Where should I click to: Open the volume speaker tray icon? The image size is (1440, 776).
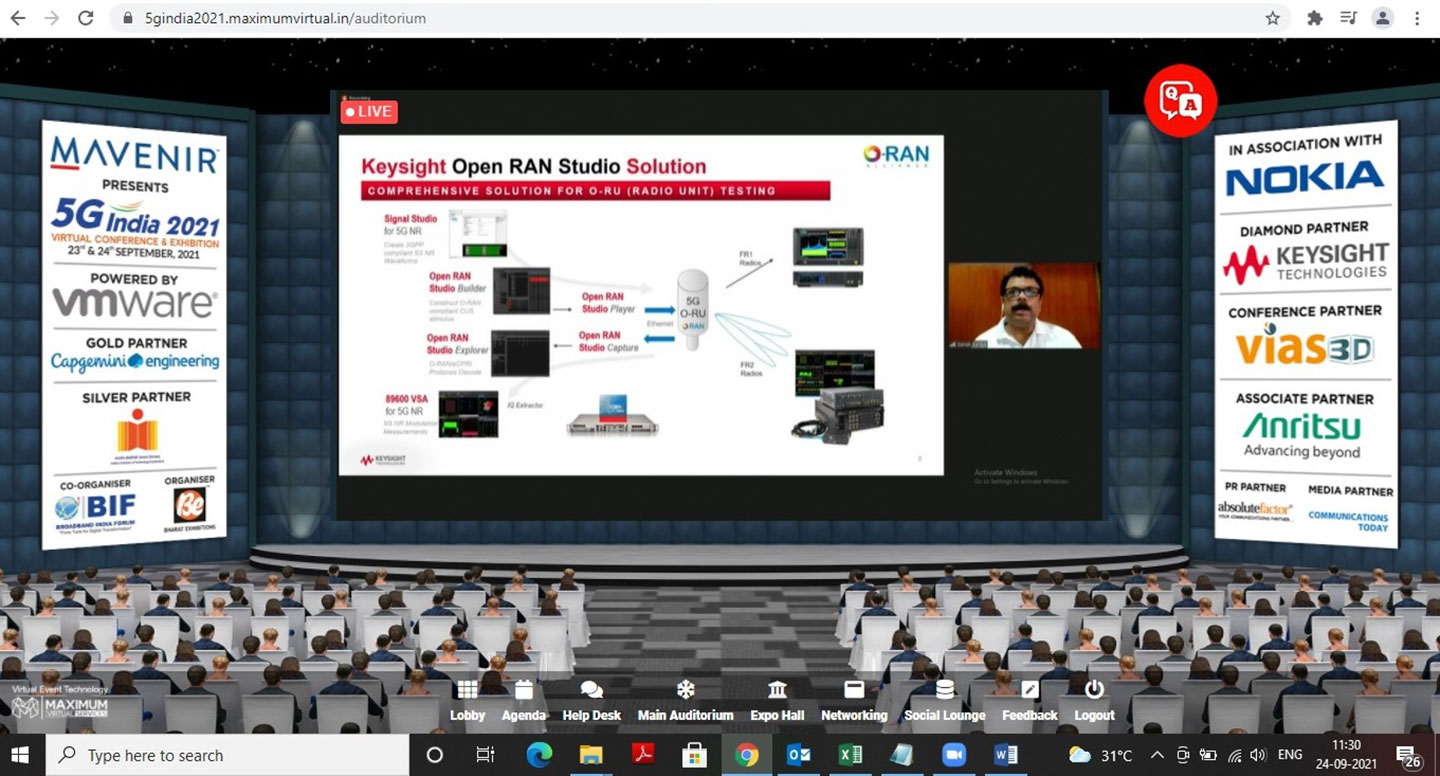(1257, 755)
